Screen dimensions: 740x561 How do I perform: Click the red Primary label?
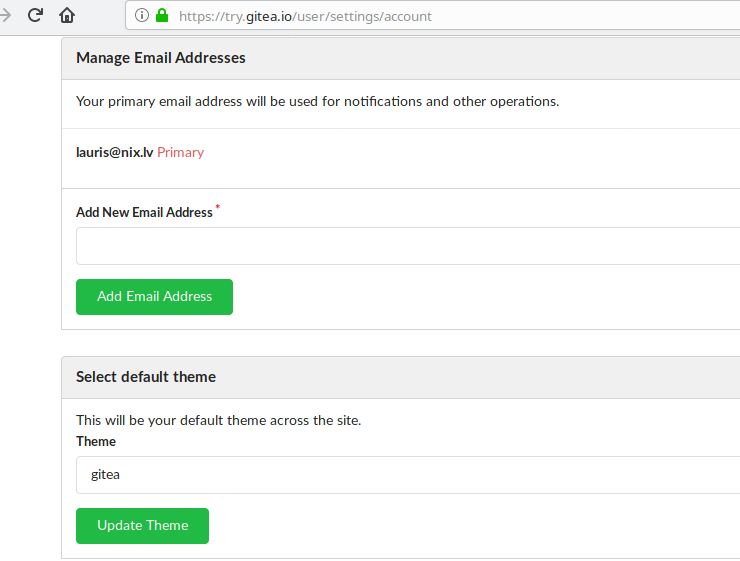click(180, 152)
